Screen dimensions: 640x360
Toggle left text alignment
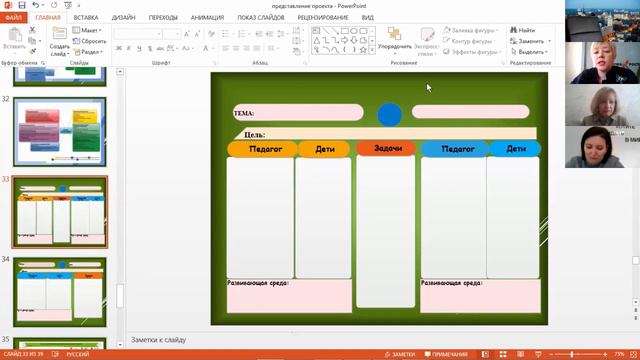click(226, 49)
